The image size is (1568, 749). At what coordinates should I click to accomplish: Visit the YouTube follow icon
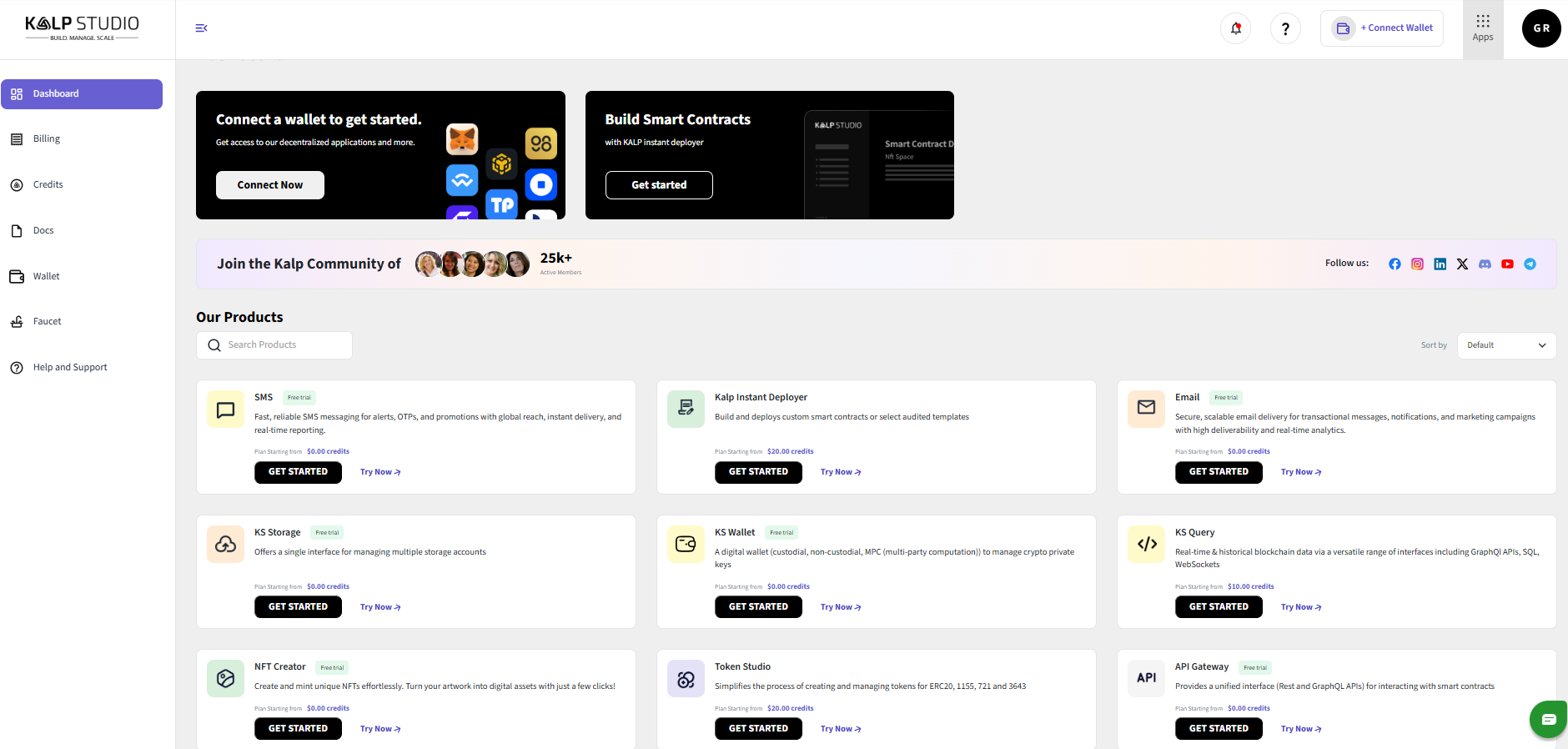1507,264
